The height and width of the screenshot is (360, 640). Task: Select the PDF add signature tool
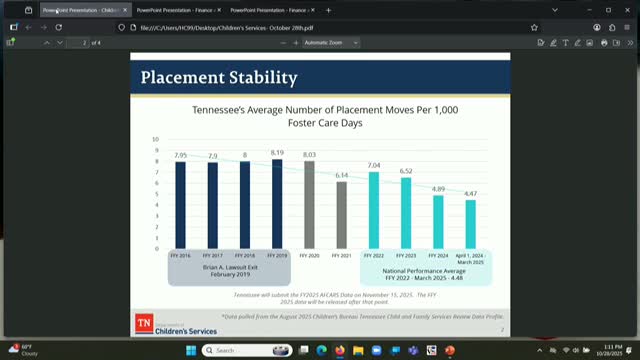(541, 42)
